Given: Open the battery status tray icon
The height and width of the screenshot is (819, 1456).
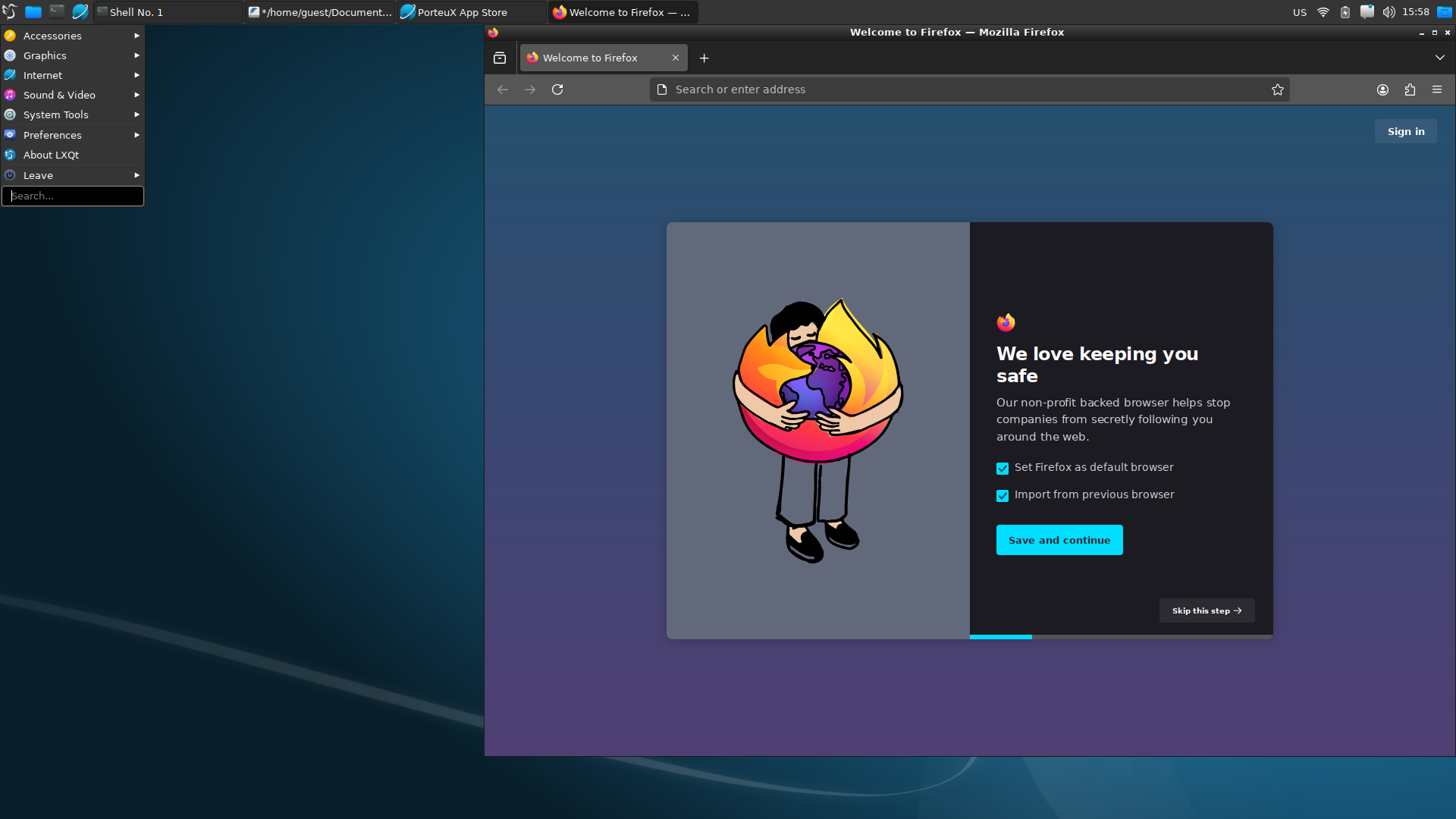Looking at the screenshot, I should (x=1345, y=12).
